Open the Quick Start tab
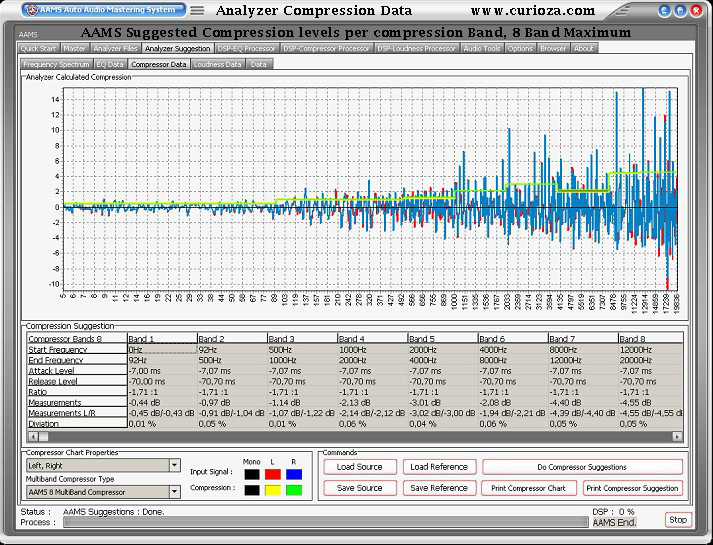 (38, 48)
